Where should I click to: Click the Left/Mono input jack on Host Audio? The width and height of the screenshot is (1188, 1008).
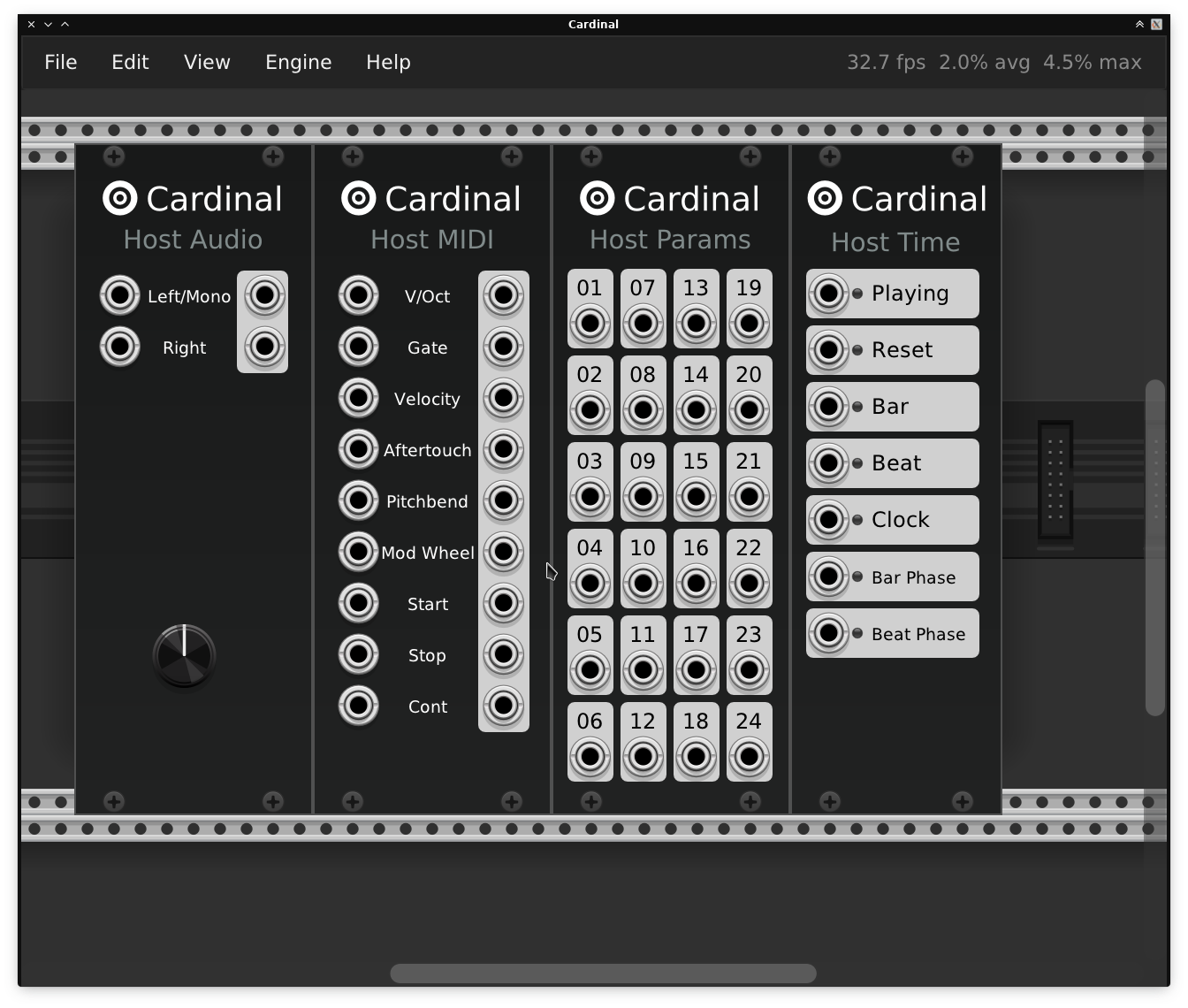[x=120, y=295]
